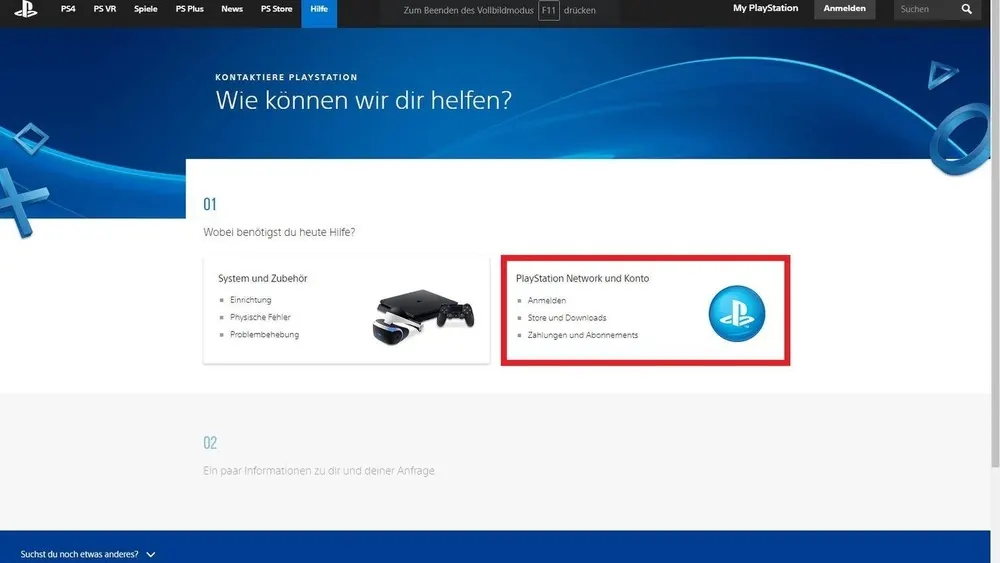This screenshot has height=563, width=1000.
Task: Choose Problembehebung entry
Action: (x=264, y=334)
